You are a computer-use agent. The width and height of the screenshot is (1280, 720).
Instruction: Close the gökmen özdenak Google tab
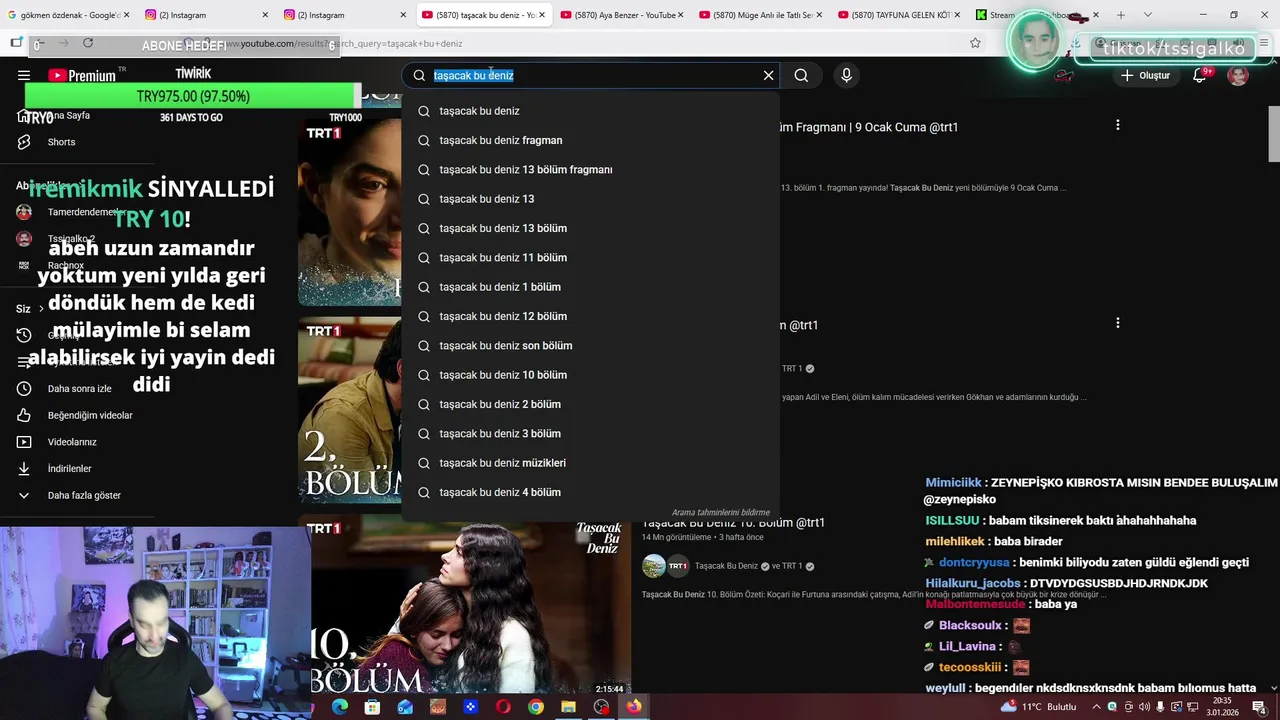tap(126, 15)
